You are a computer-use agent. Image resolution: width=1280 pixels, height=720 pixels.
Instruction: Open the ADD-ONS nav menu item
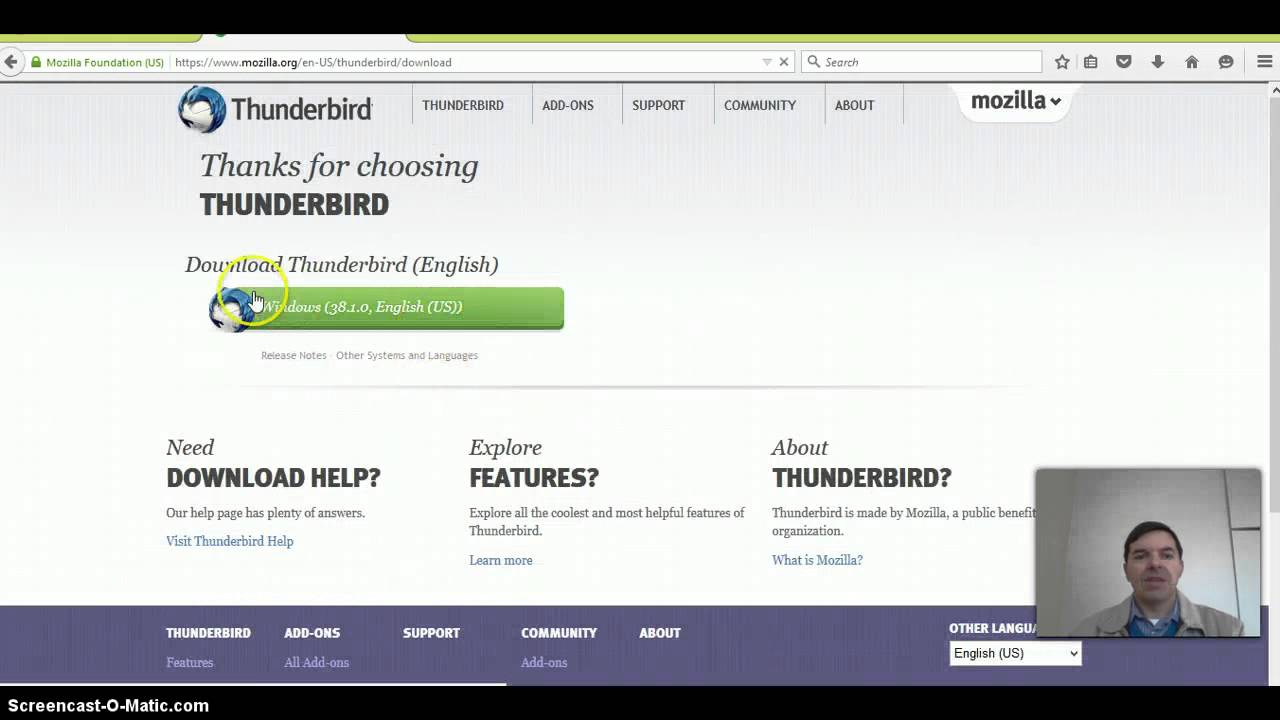568,105
